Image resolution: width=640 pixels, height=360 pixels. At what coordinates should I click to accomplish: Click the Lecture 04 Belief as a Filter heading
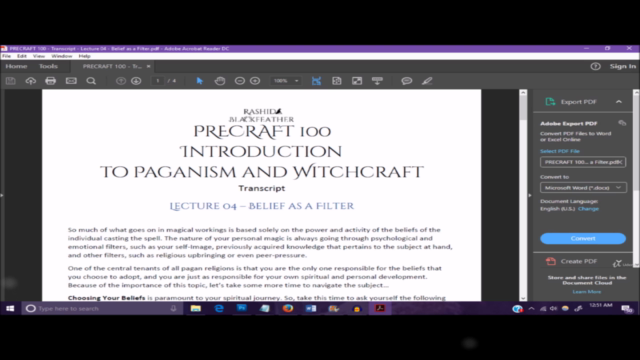(x=262, y=206)
